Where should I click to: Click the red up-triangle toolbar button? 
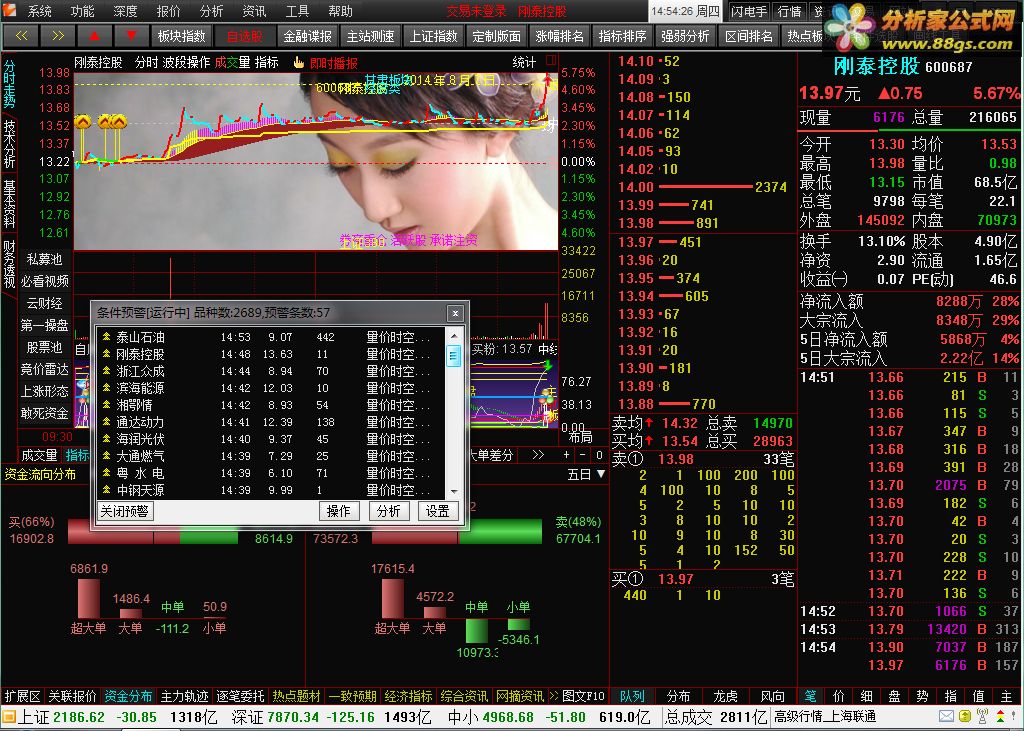click(95, 36)
